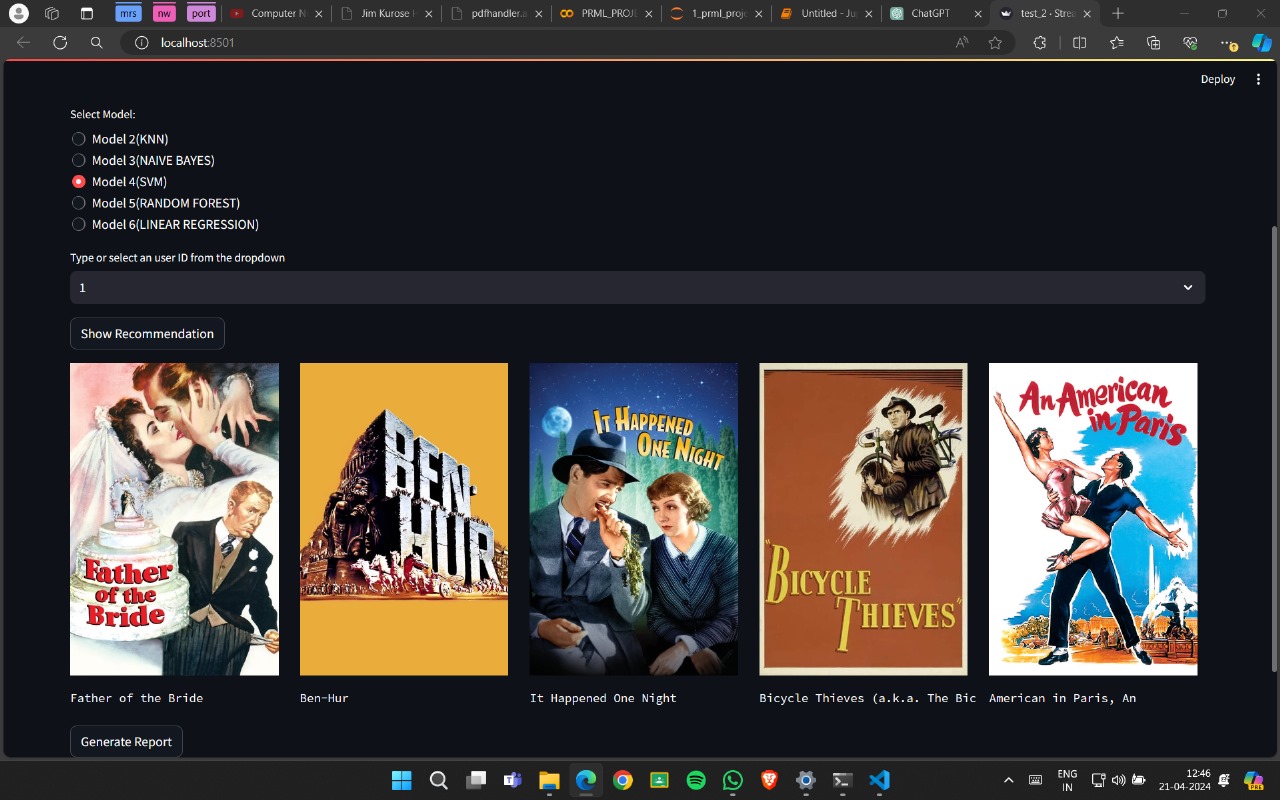Switch to the 'nw' tab group
Screen dimensions: 1280x800
[164, 14]
